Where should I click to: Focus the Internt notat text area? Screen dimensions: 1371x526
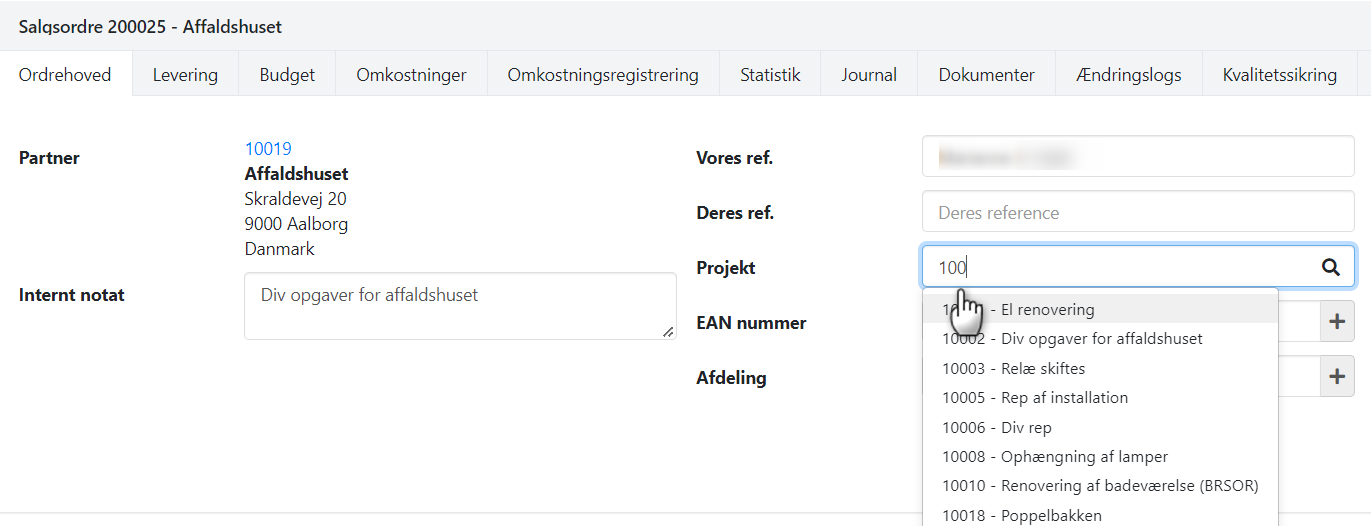coord(460,306)
